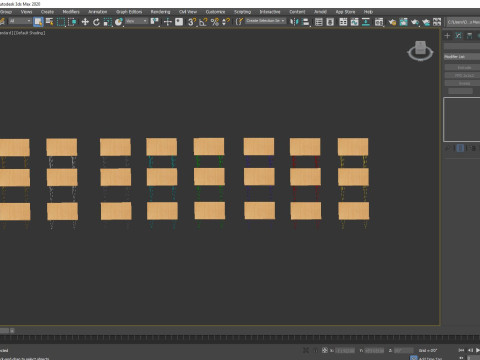This screenshot has height=360, width=480.
Task: Open the Civil View menu
Action: point(188,12)
